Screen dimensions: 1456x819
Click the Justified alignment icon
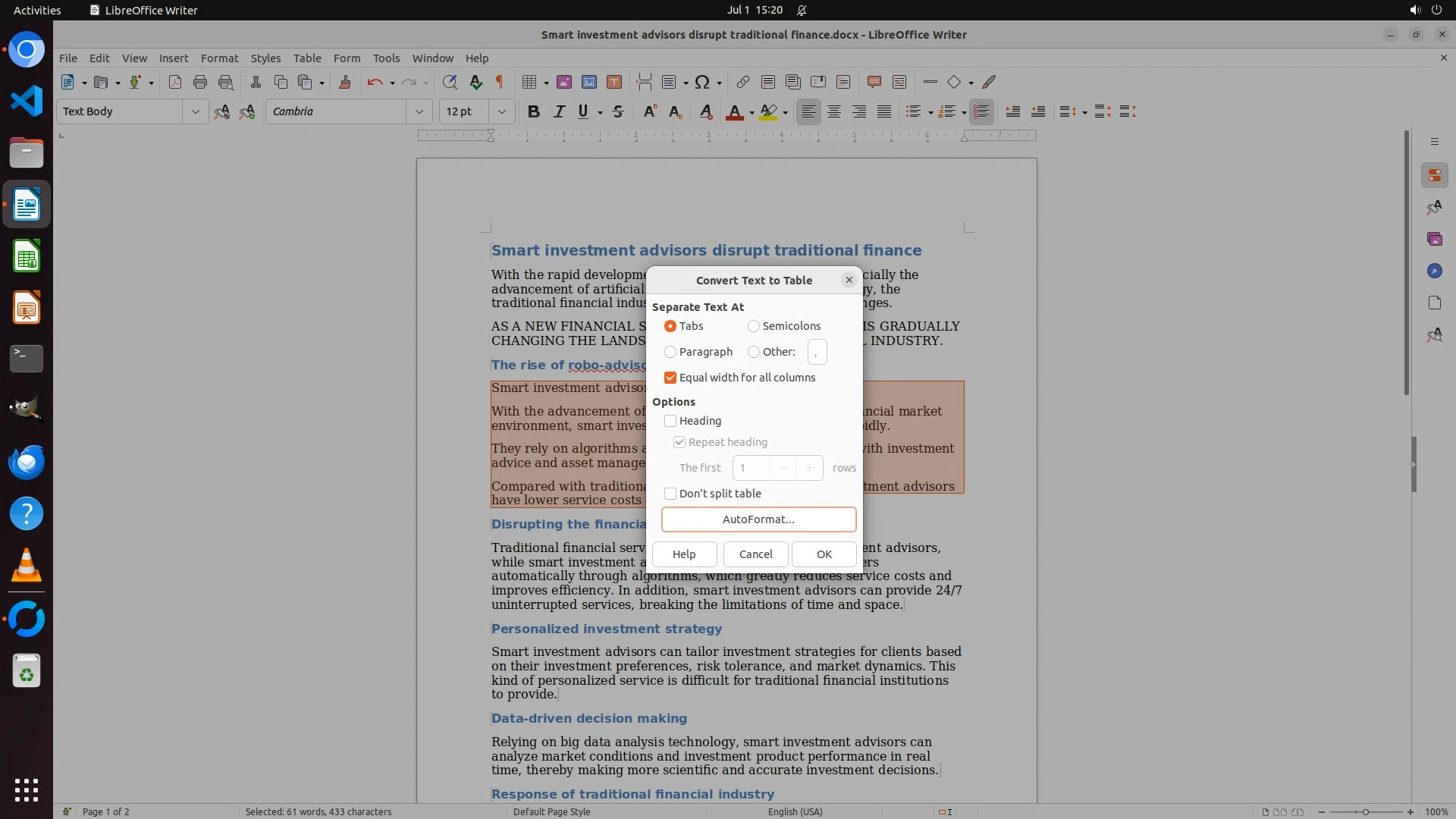click(x=884, y=111)
